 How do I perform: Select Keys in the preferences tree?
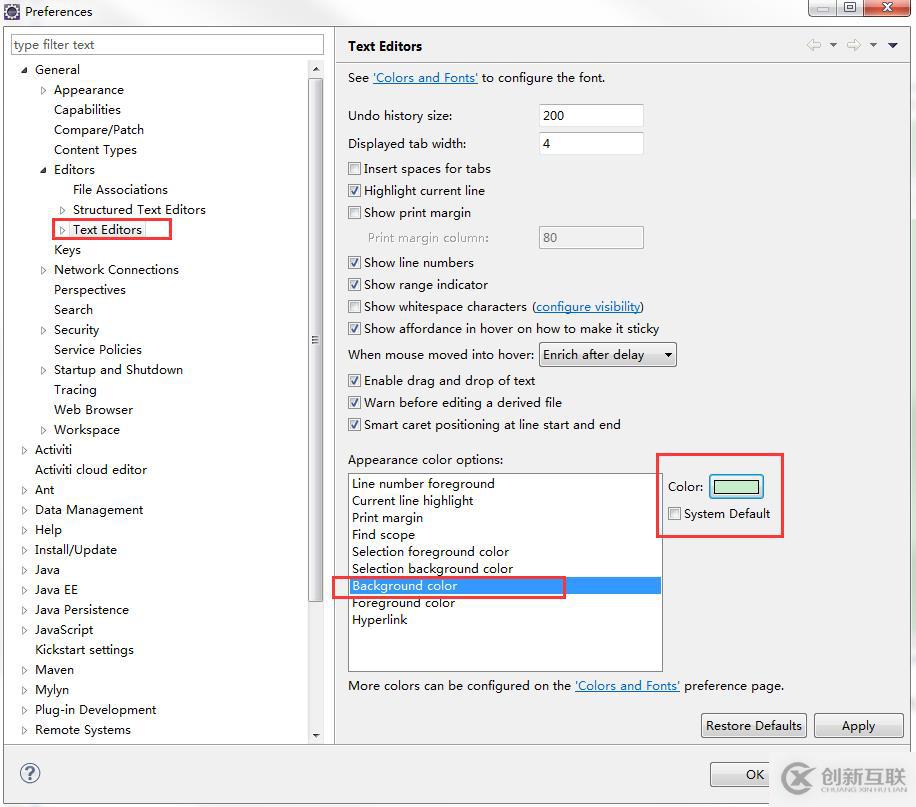(x=67, y=250)
